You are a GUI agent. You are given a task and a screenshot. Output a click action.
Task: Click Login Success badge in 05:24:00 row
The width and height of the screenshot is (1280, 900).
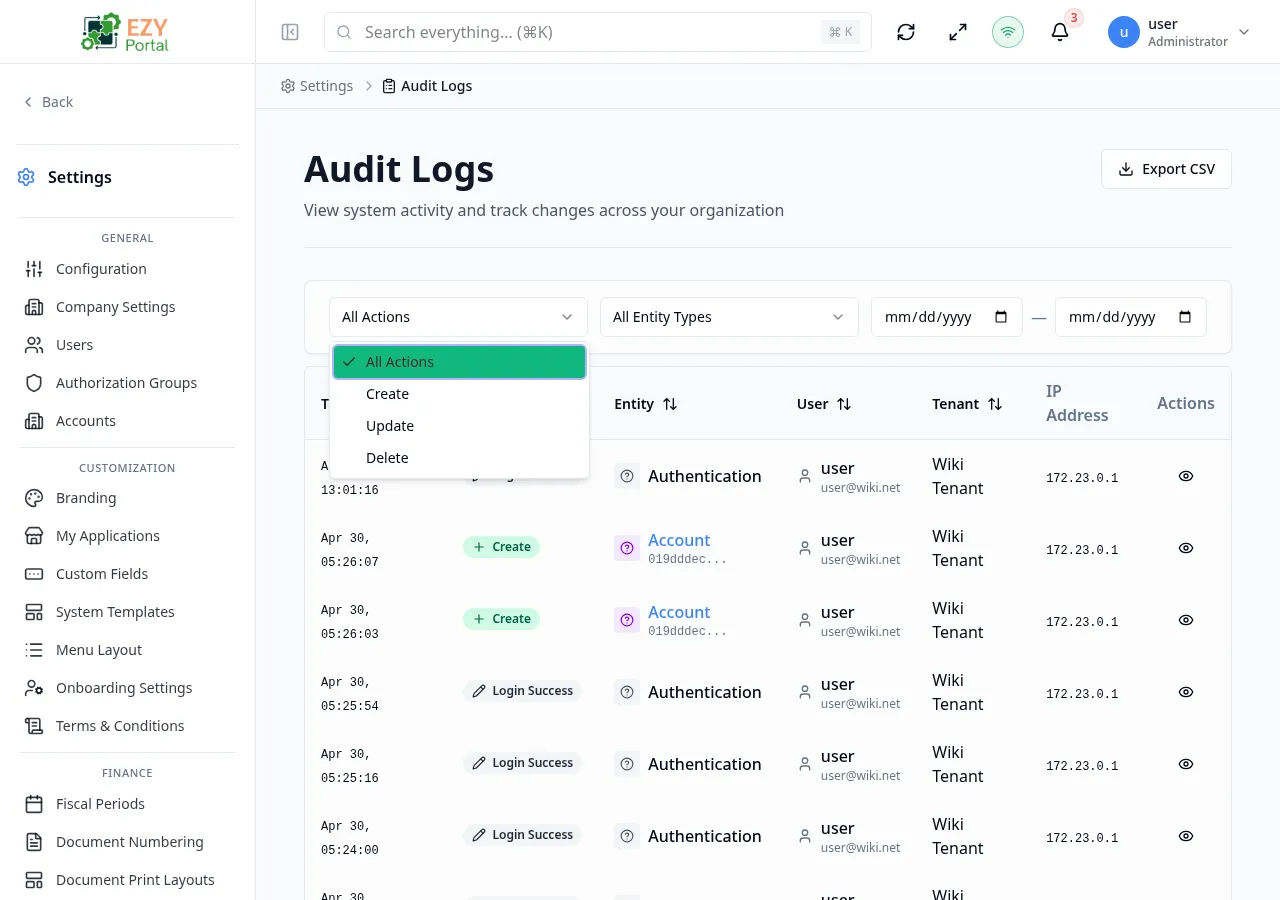coord(522,835)
